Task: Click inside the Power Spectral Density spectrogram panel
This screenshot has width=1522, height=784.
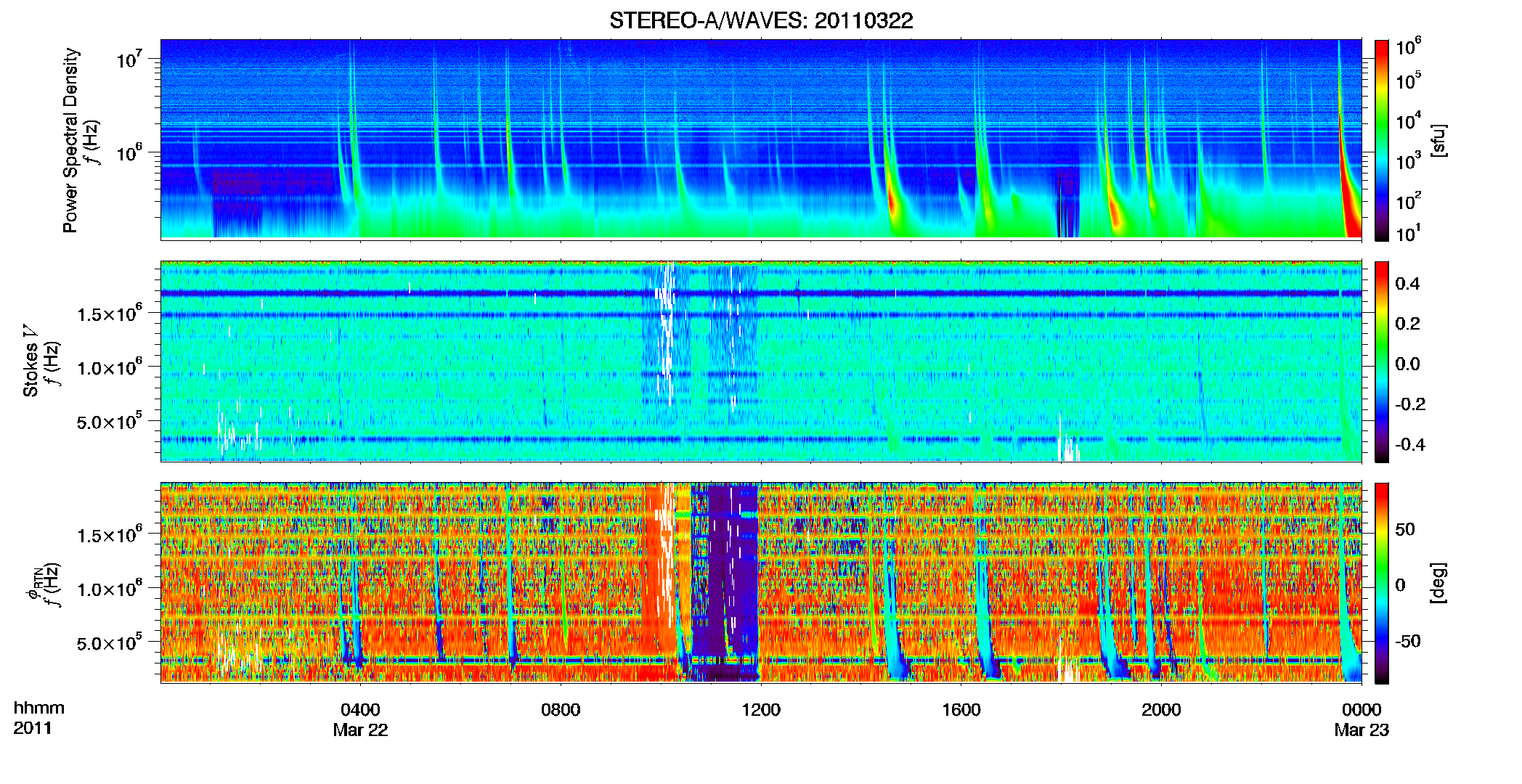Action: 761,139
